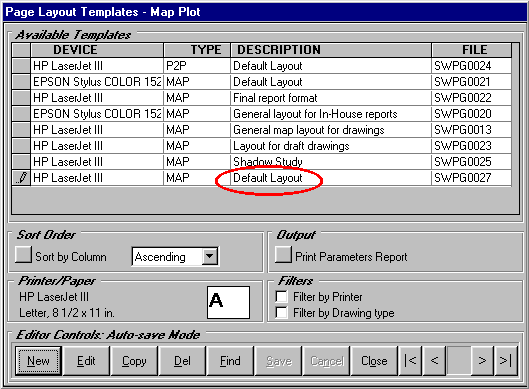Click the paper orientation preview marked A
The height and width of the screenshot is (389, 529).
tap(228, 302)
